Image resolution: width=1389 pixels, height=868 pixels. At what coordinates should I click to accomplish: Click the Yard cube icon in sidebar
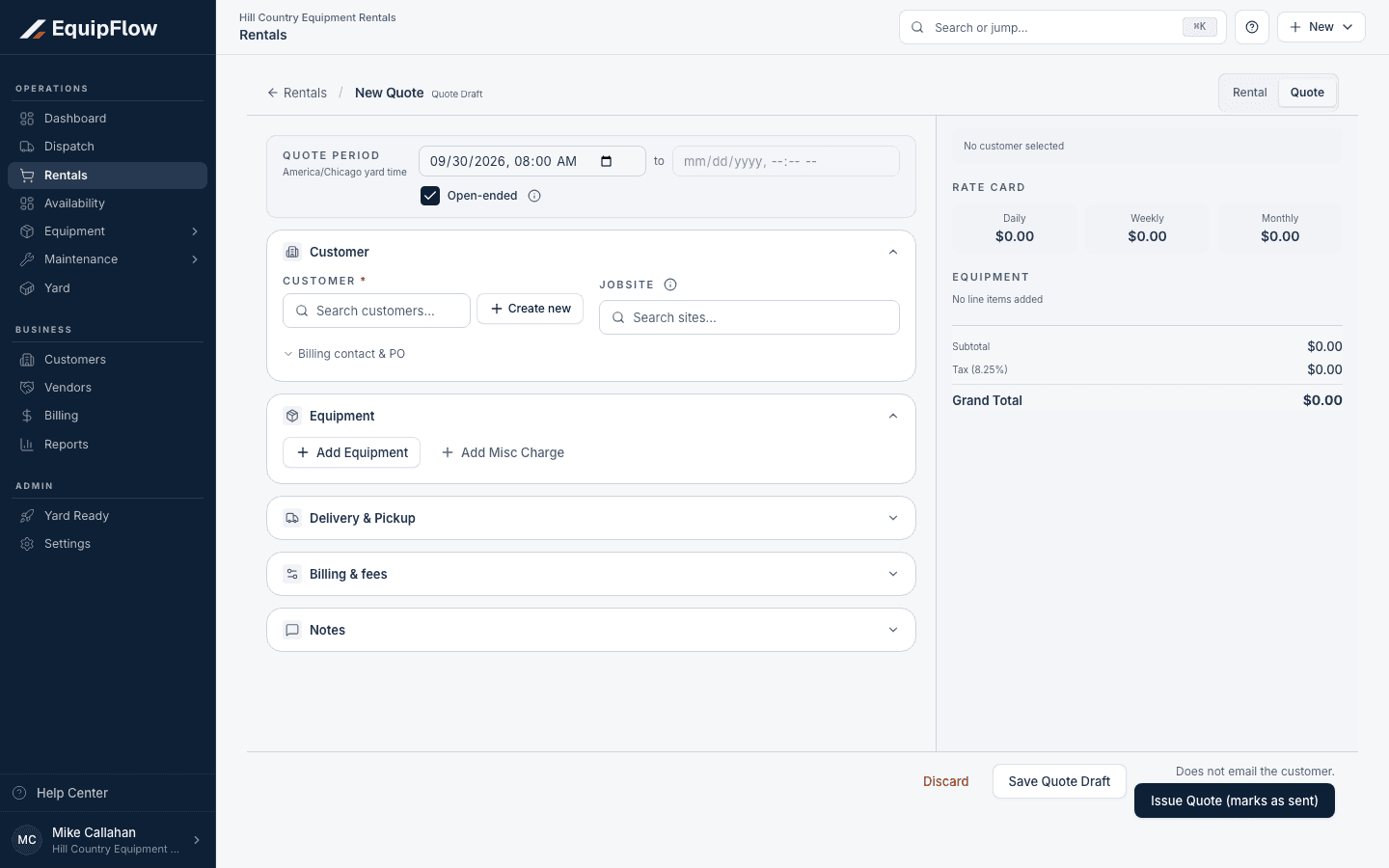click(x=27, y=288)
